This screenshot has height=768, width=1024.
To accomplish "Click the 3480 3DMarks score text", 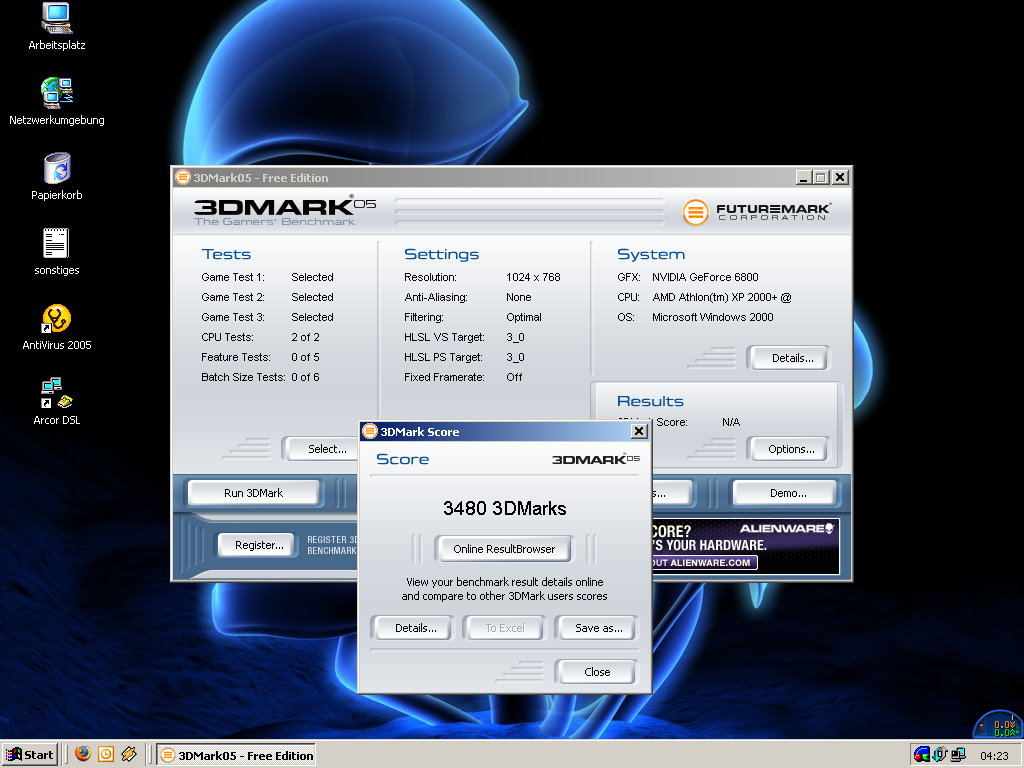I will pos(504,509).
